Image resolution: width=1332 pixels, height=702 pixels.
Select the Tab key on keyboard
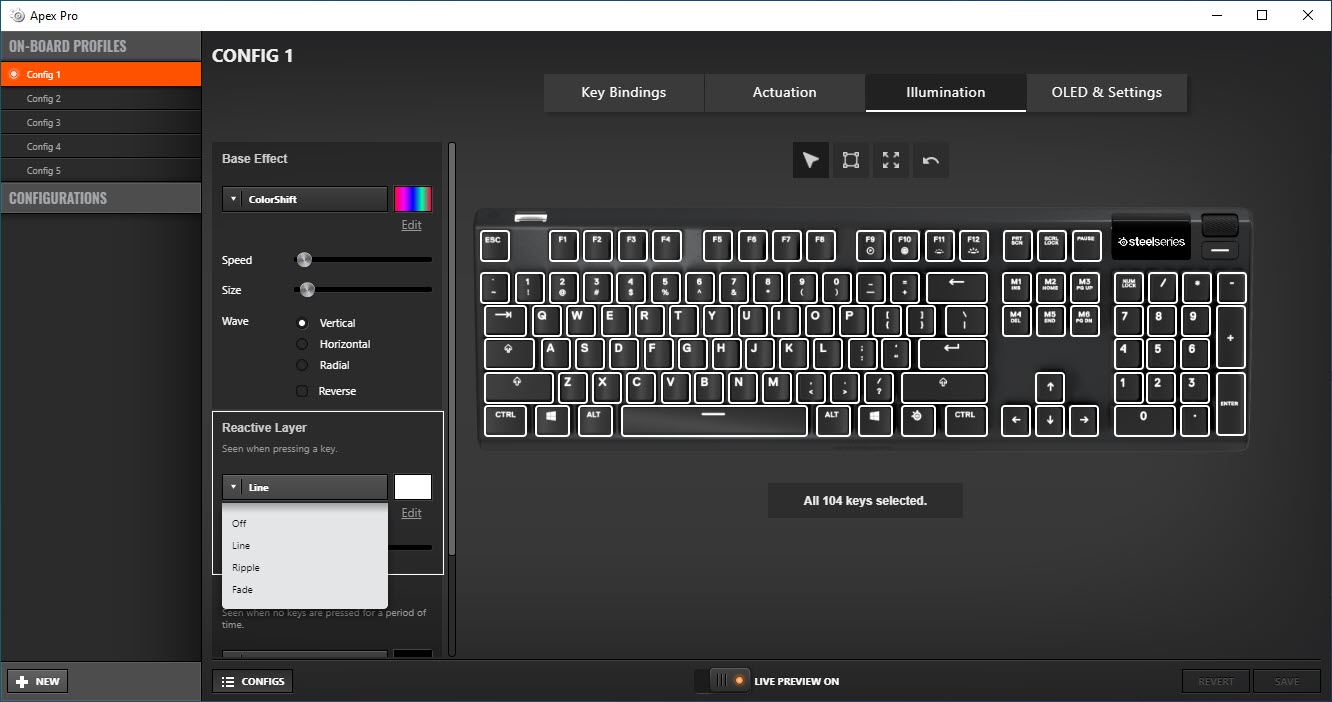tap(506, 321)
